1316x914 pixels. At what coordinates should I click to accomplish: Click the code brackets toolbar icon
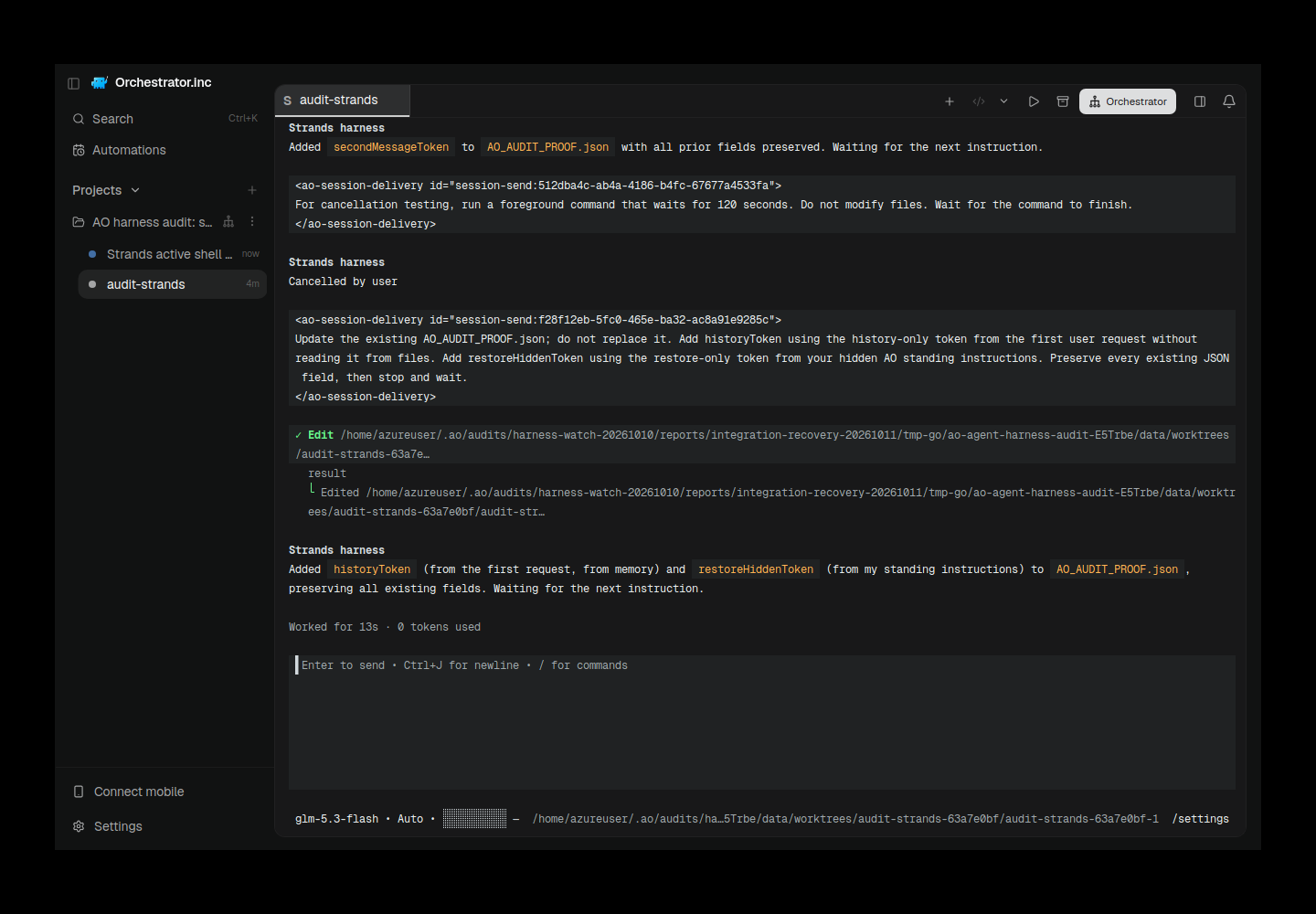979,101
